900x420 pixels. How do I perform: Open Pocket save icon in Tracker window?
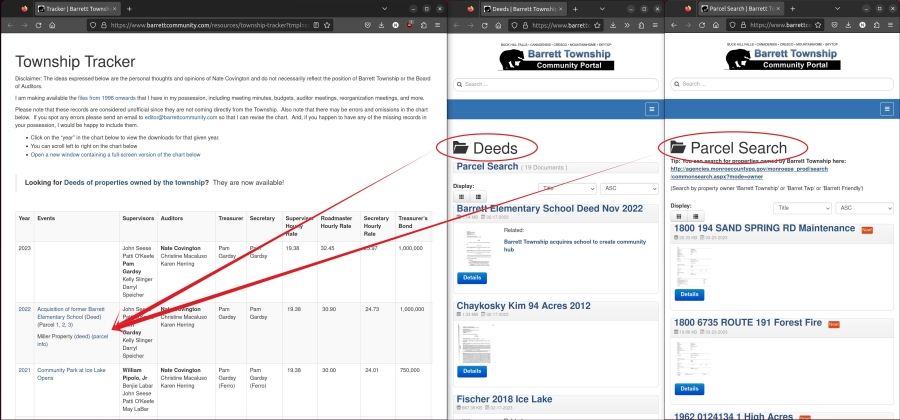[x=368, y=25]
